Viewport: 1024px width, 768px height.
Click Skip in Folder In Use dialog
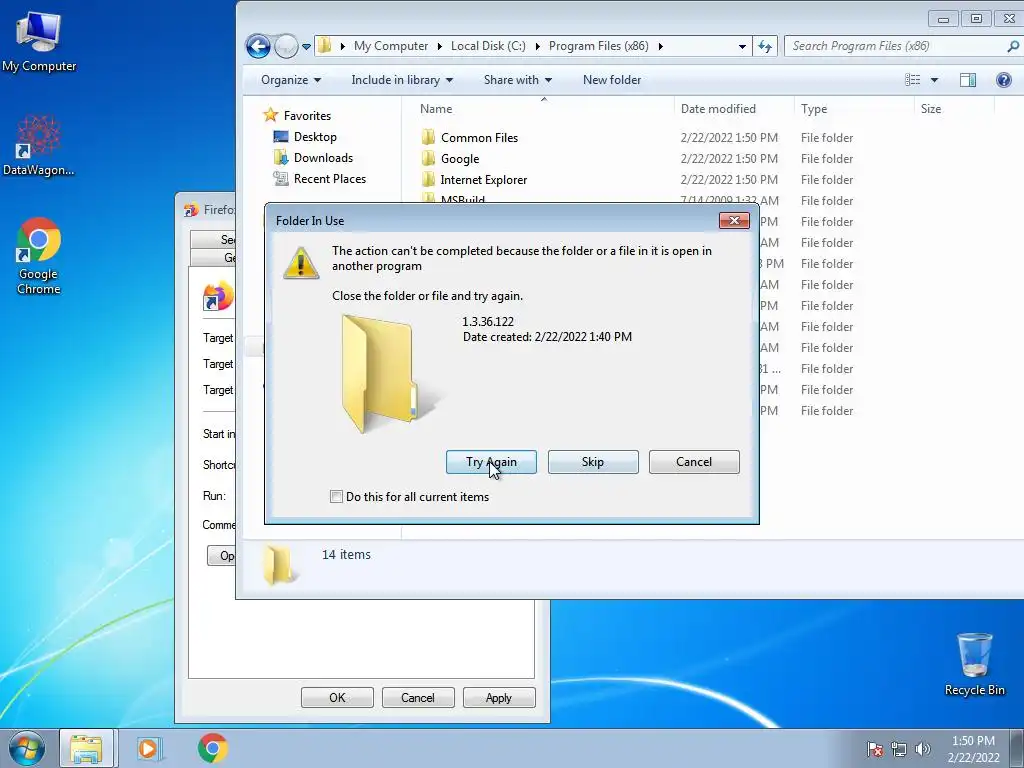click(593, 462)
